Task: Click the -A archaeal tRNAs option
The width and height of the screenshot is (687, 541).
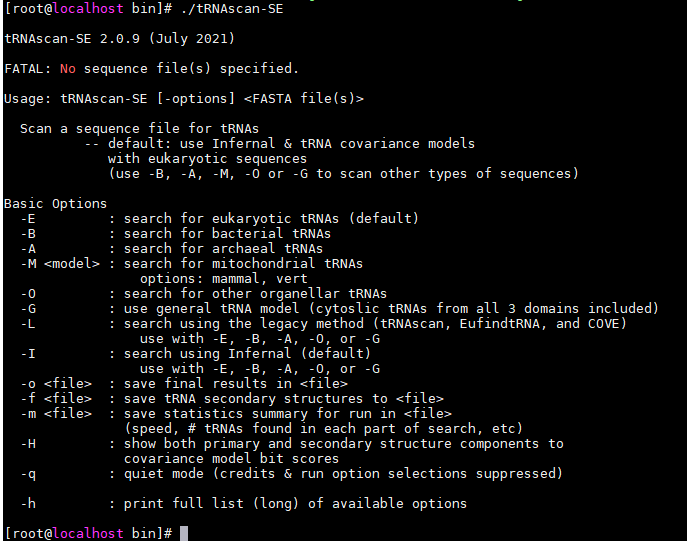Action: click(172, 249)
